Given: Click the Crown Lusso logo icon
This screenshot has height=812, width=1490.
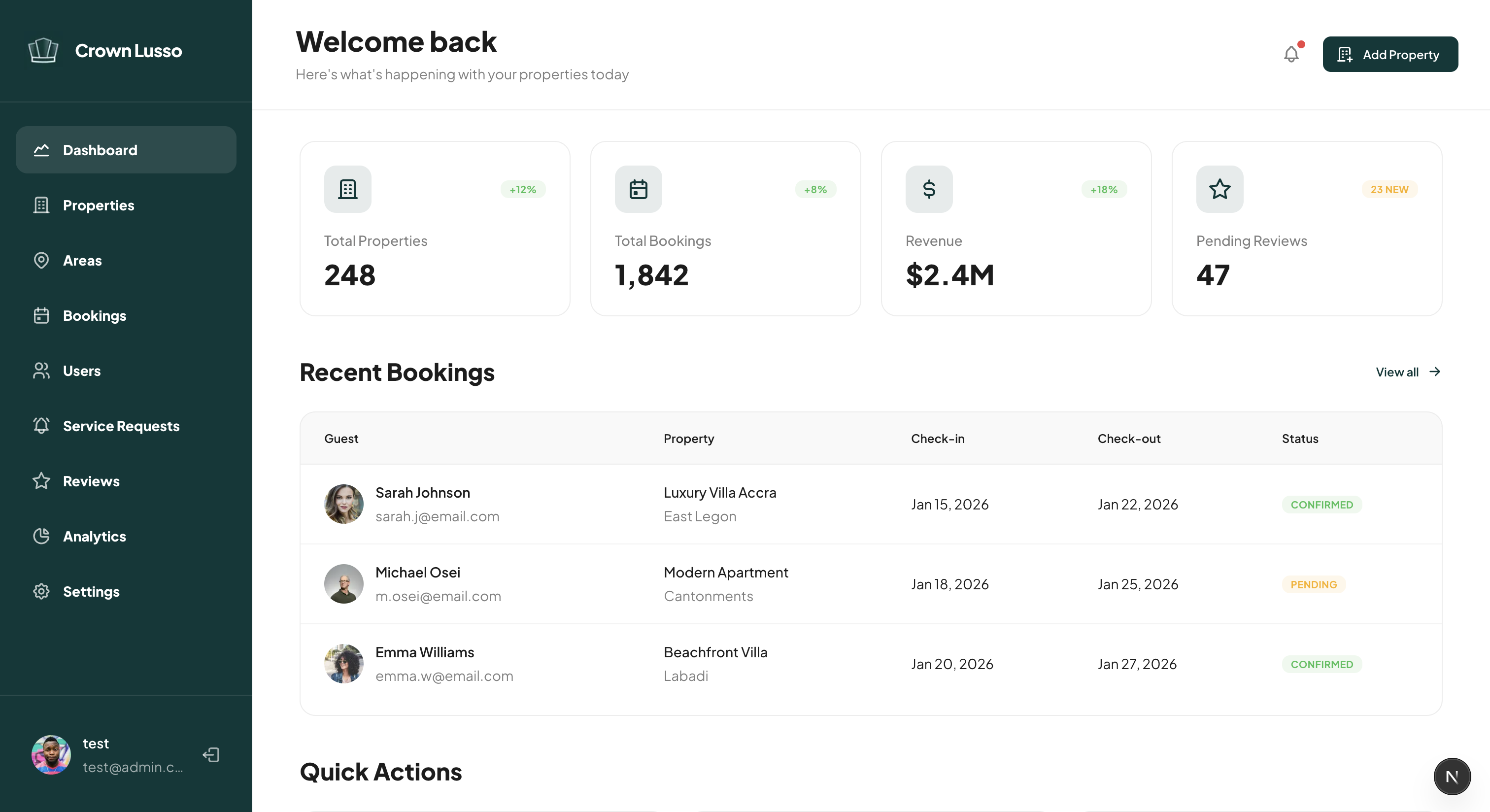Looking at the screenshot, I should pyautogui.click(x=43, y=50).
